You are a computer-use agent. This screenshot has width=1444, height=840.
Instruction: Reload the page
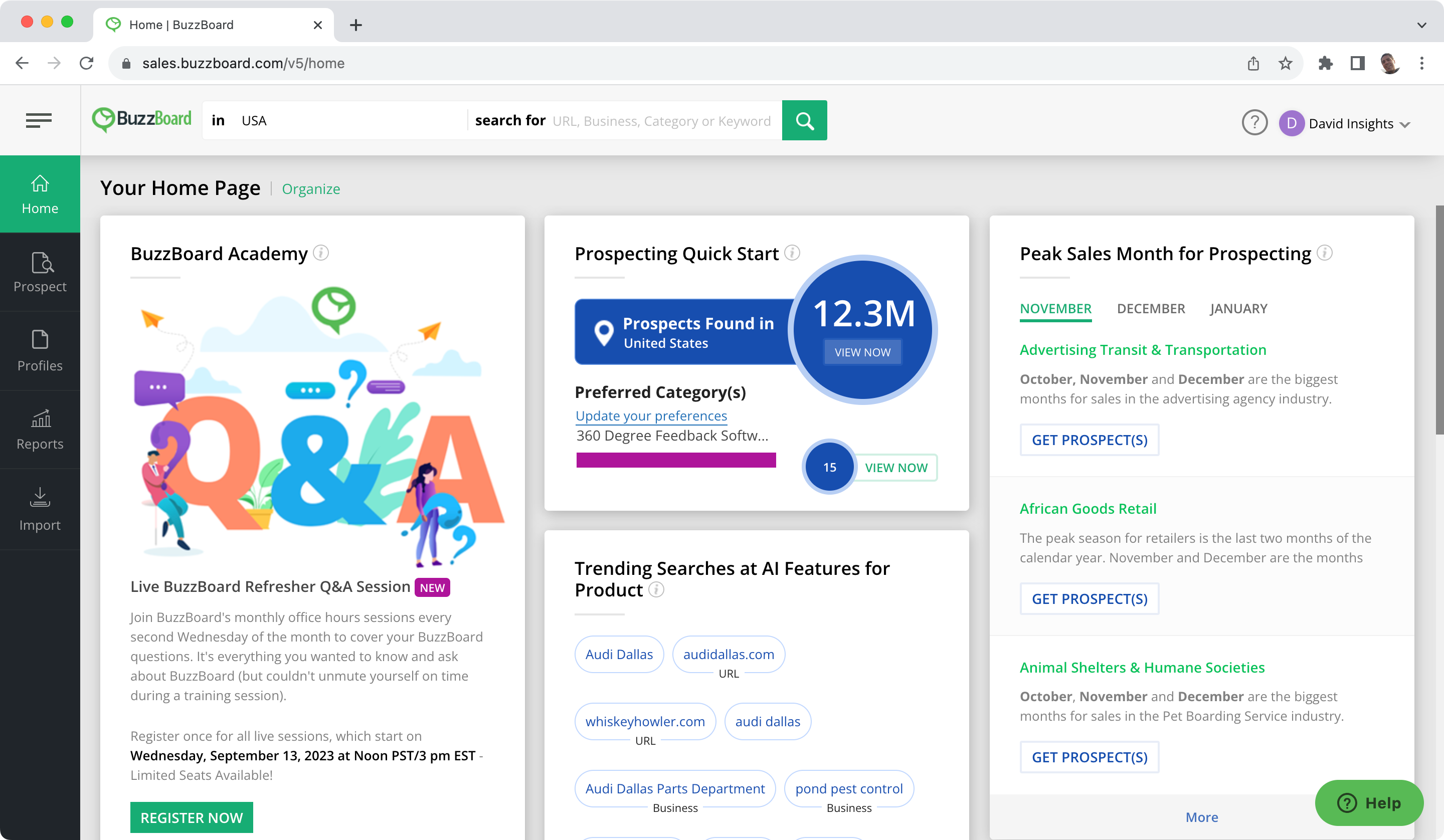click(87, 63)
